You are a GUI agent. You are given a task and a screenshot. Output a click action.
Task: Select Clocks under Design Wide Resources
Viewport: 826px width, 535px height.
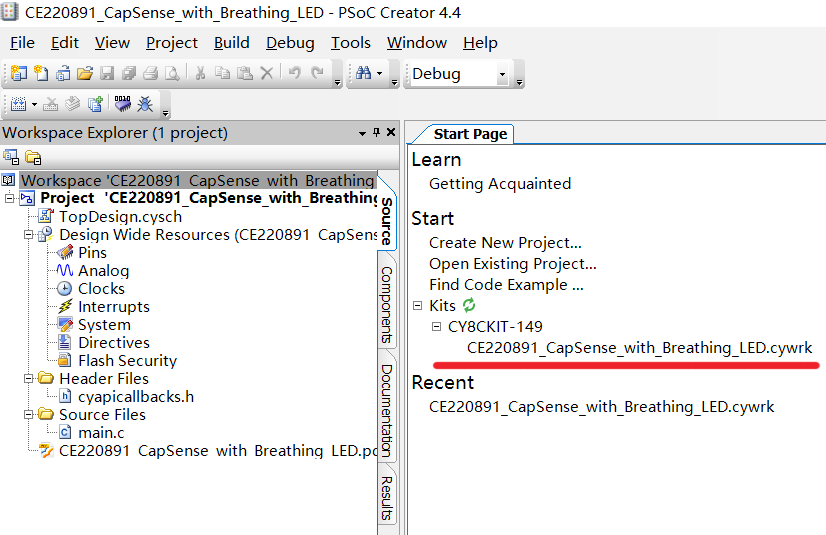click(x=101, y=289)
